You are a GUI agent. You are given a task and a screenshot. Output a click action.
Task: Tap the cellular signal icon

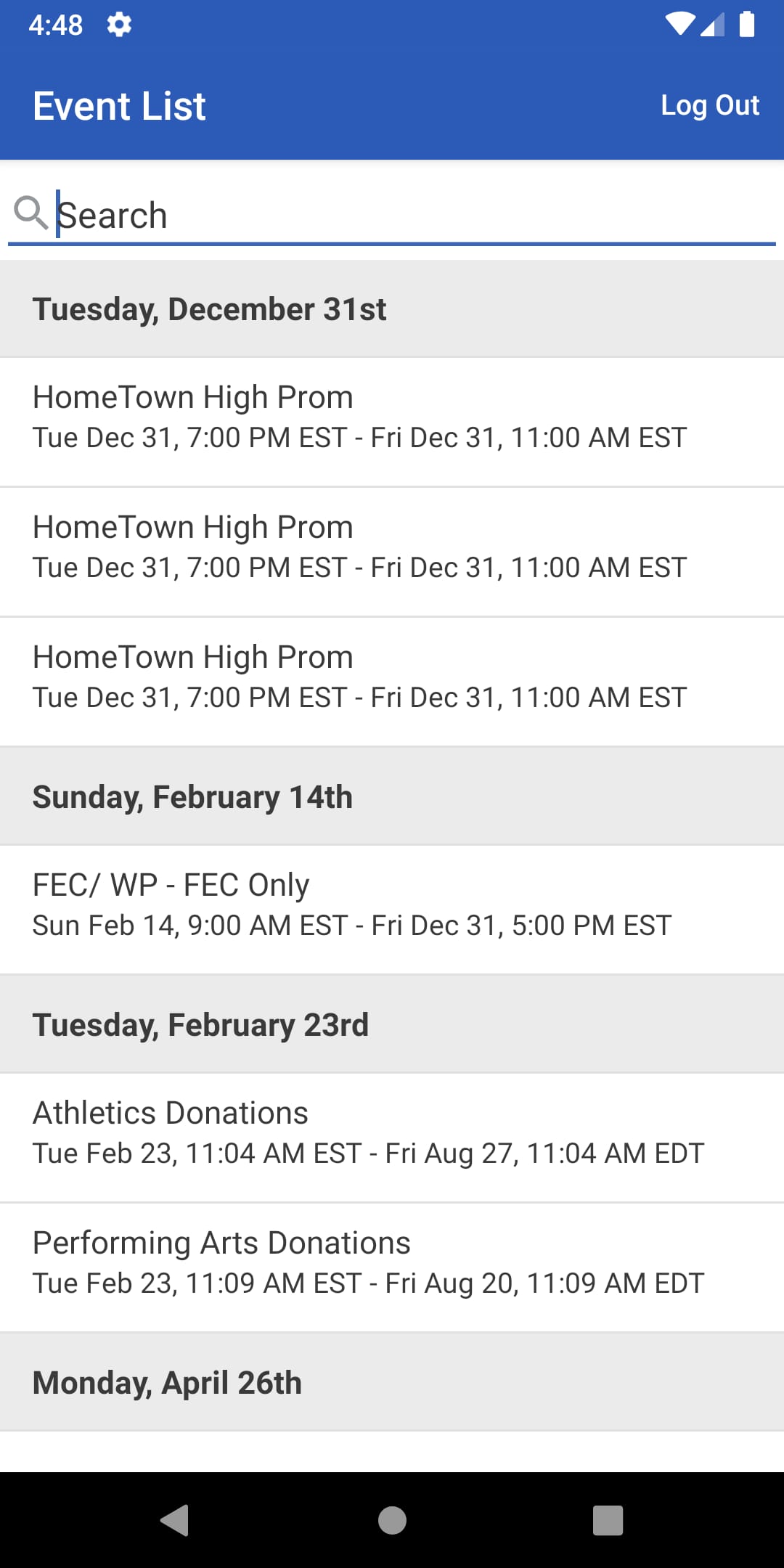click(x=713, y=25)
